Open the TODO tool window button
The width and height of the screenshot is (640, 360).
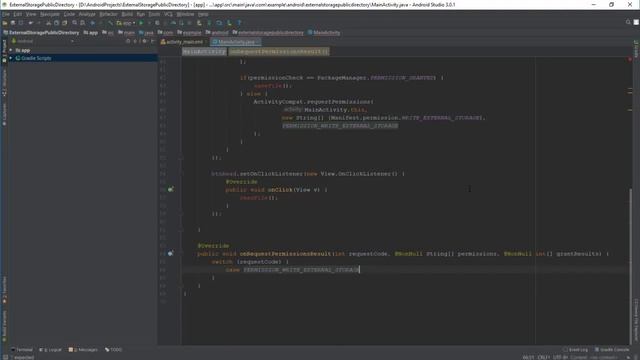[113, 350]
